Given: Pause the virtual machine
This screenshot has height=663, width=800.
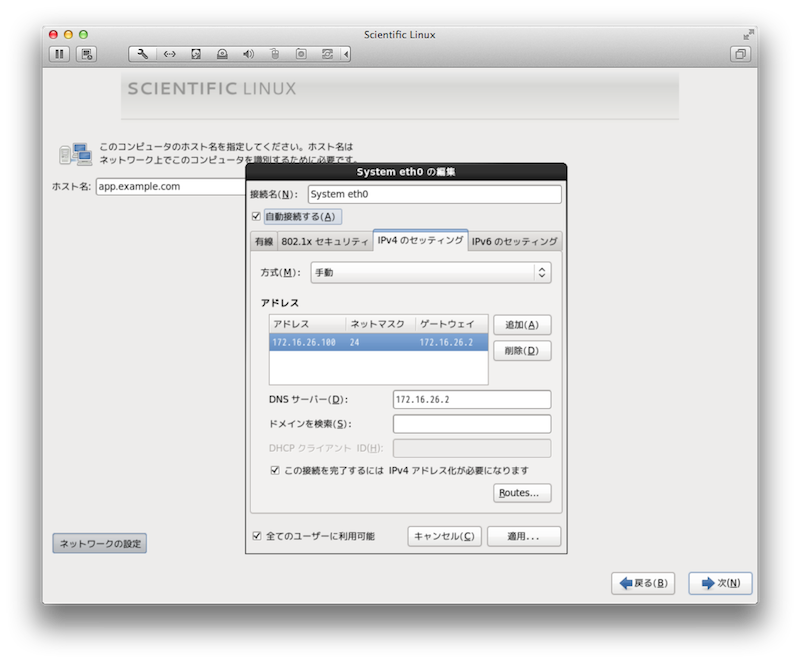Looking at the screenshot, I should tap(59, 54).
